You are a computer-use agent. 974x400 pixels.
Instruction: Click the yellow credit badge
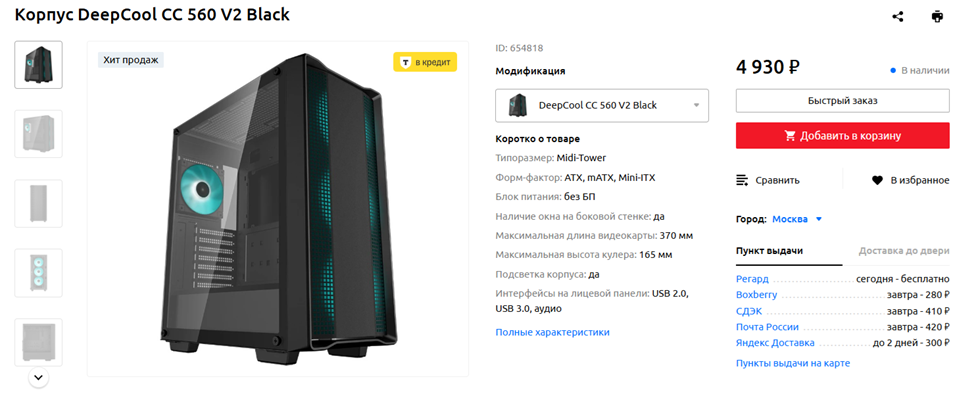coord(425,62)
